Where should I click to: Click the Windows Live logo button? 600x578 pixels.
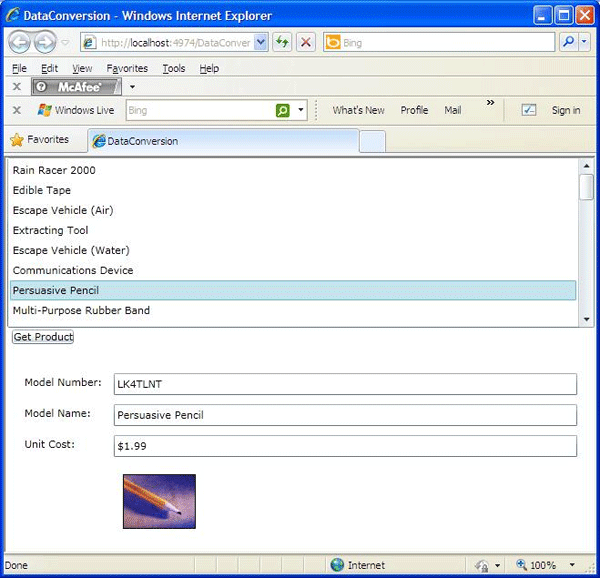click(76, 110)
